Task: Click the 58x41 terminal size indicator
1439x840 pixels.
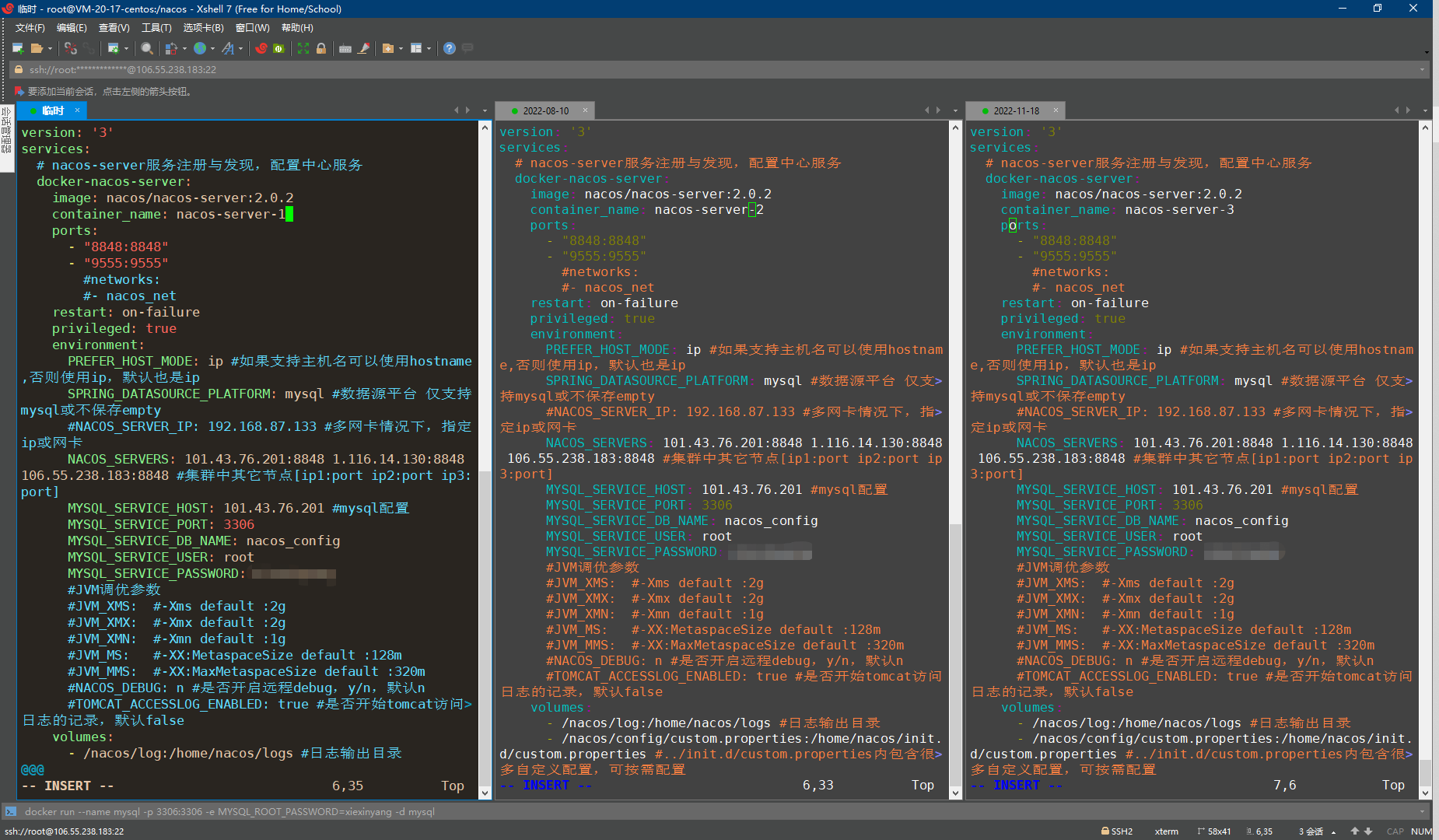Action: click(1214, 831)
